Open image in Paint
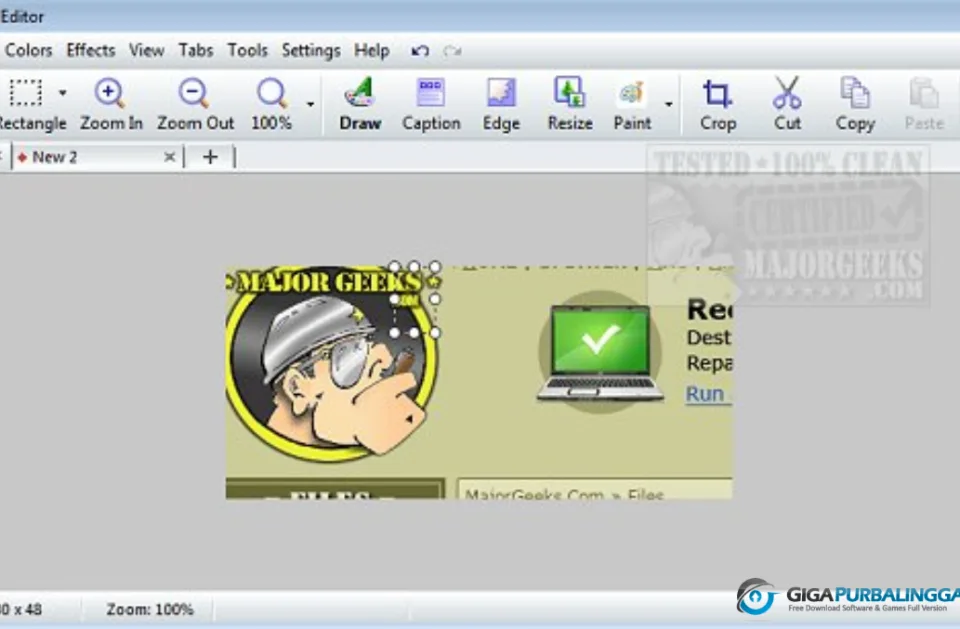 coord(632,104)
